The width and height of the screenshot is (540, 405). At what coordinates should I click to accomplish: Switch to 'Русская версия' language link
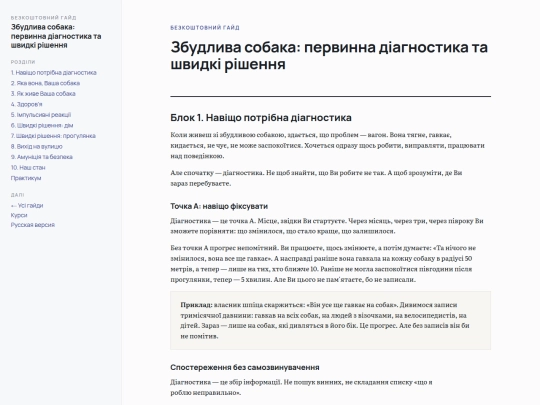33,225
